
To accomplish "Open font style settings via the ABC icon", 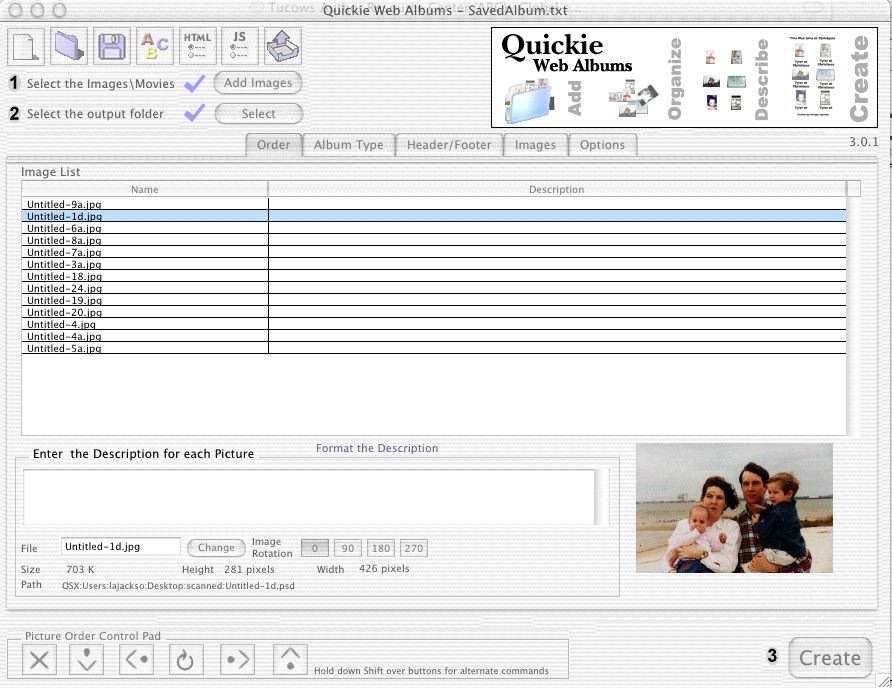I will point(153,45).
